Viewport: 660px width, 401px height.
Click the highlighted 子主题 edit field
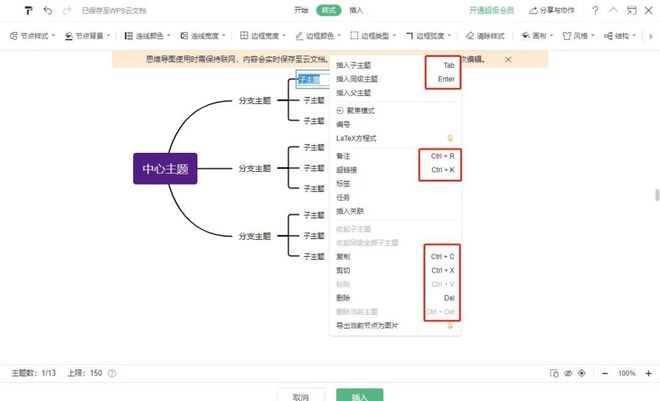(x=312, y=79)
